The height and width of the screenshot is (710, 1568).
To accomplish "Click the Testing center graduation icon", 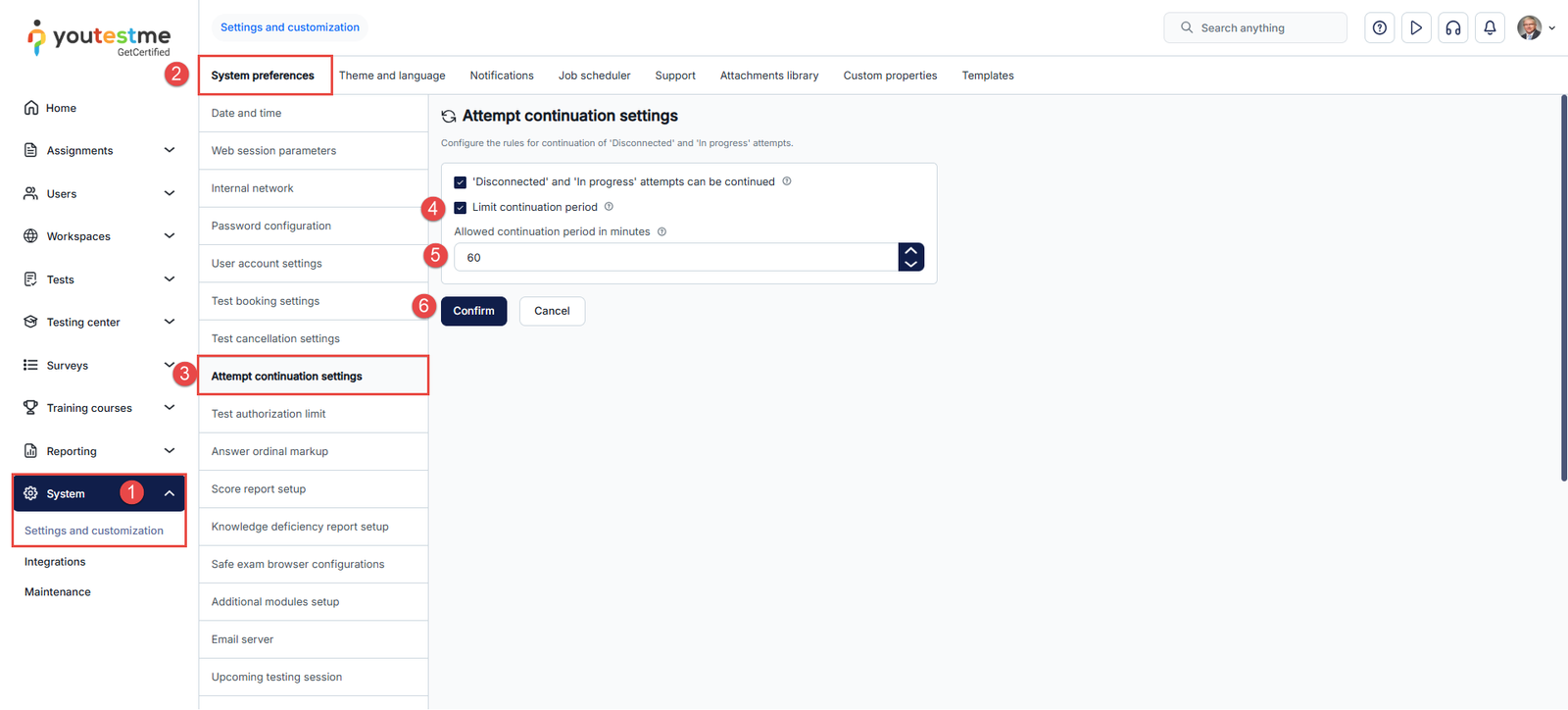I will (30, 322).
